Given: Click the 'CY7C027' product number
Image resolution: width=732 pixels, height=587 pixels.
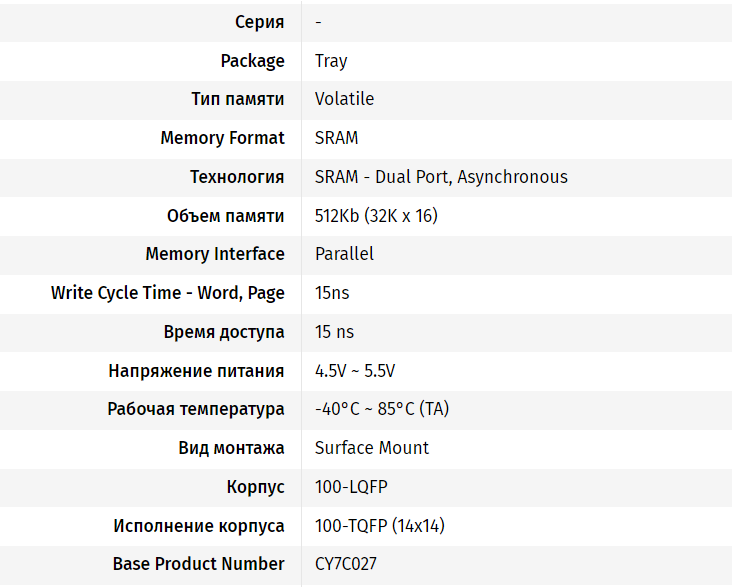Looking at the screenshot, I should [x=346, y=564].
